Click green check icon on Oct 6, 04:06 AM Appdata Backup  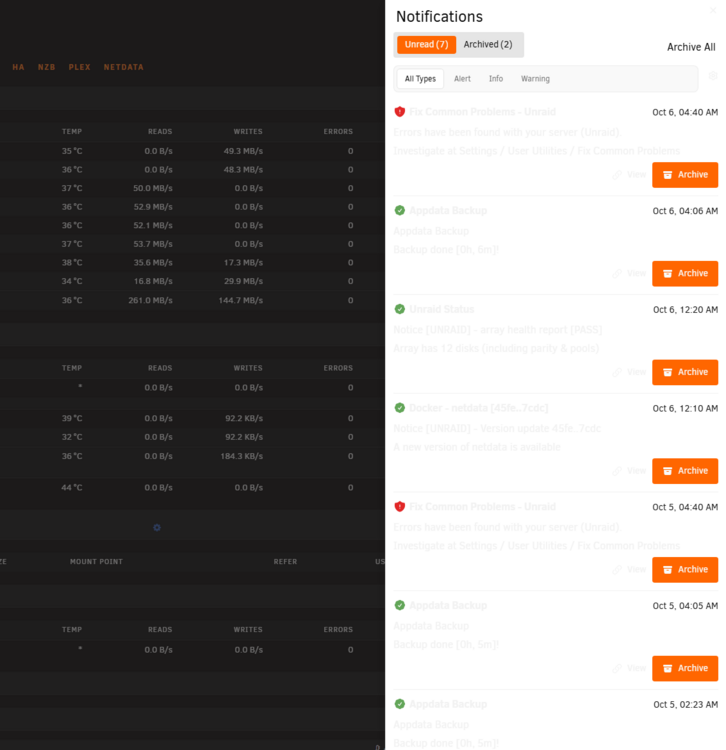[400, 210]
